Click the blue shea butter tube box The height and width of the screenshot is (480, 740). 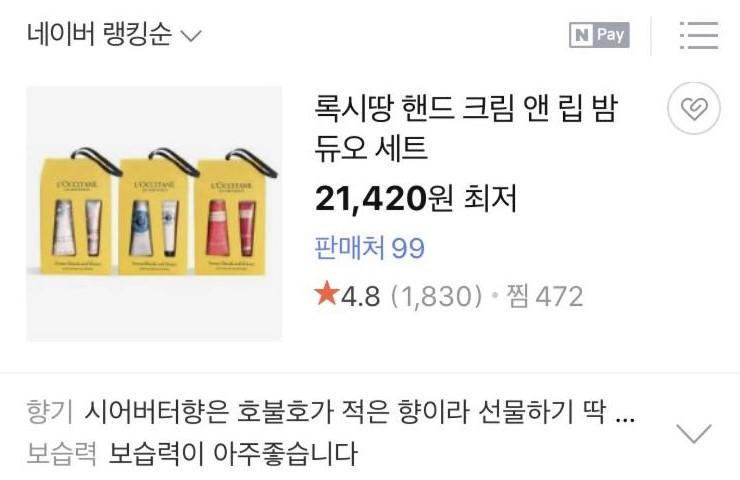coord(153,216)
